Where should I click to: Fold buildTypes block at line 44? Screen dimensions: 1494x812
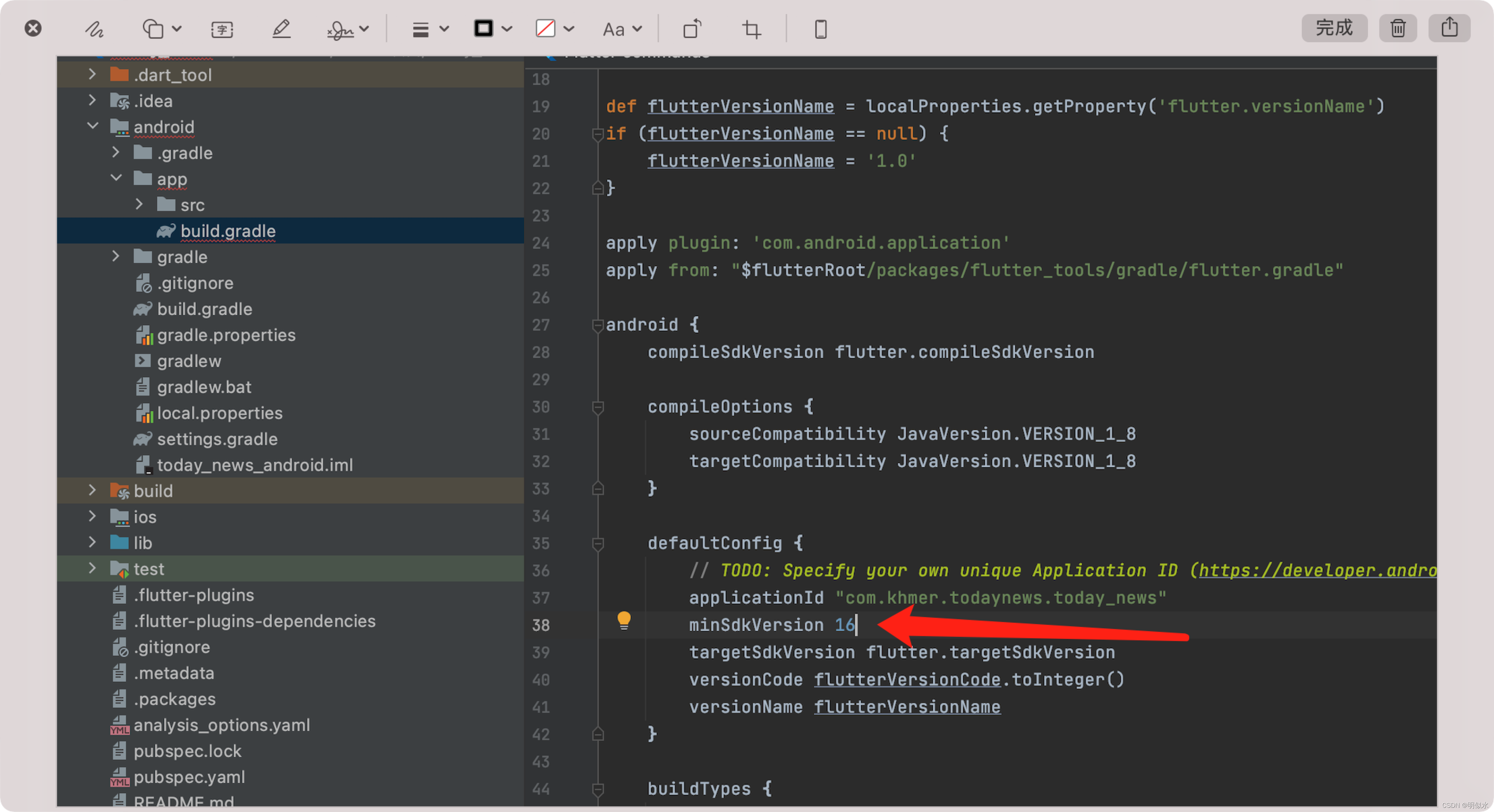click(x=597, y=789)
